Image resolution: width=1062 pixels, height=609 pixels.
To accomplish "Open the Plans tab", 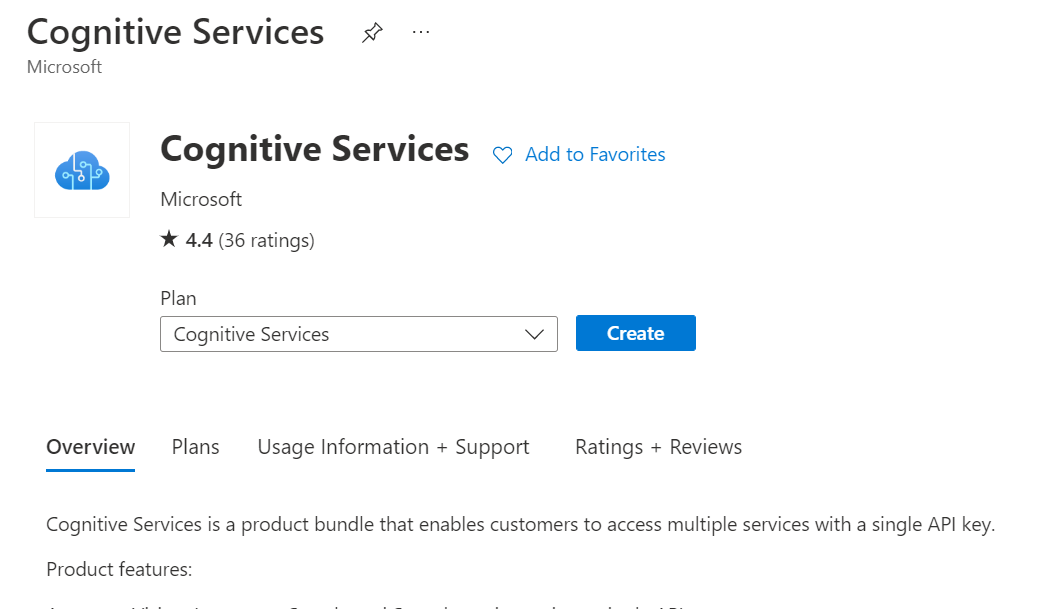I will coord(195,447).
